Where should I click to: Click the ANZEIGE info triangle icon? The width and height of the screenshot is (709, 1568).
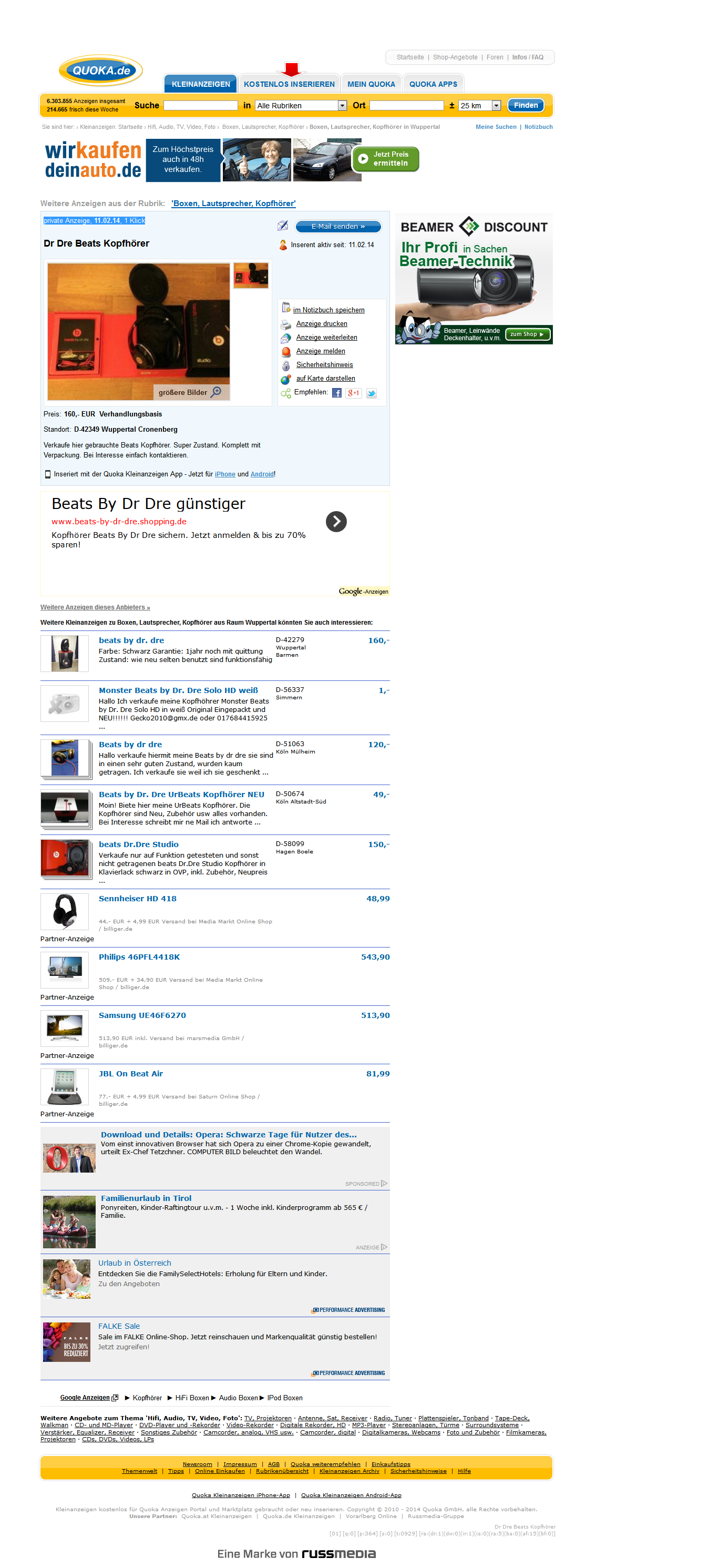pyautogui.click(x=384, y=1247)
